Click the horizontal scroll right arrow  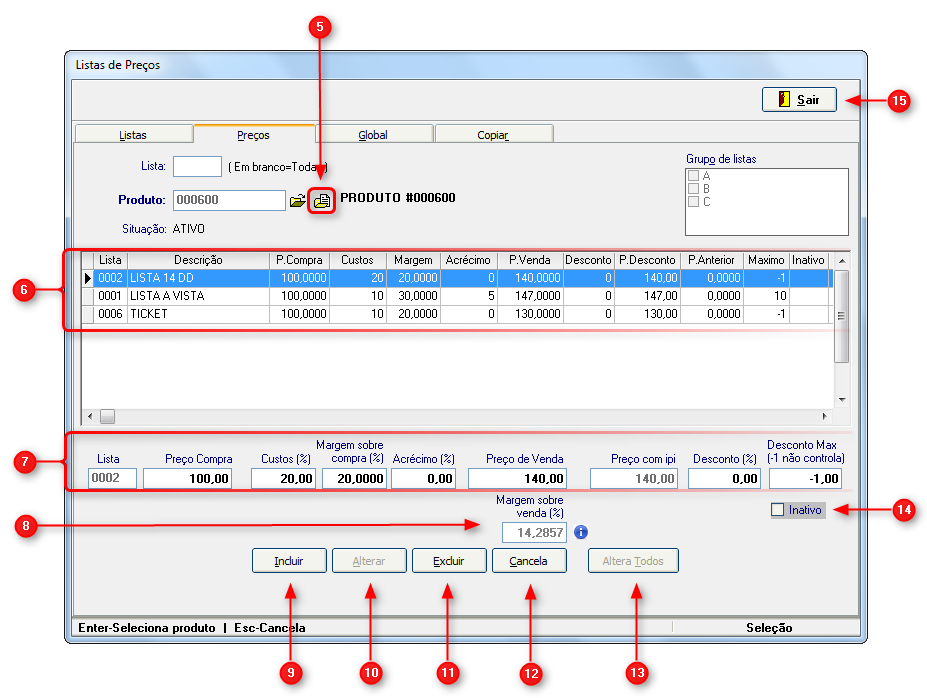pos(825,416)
